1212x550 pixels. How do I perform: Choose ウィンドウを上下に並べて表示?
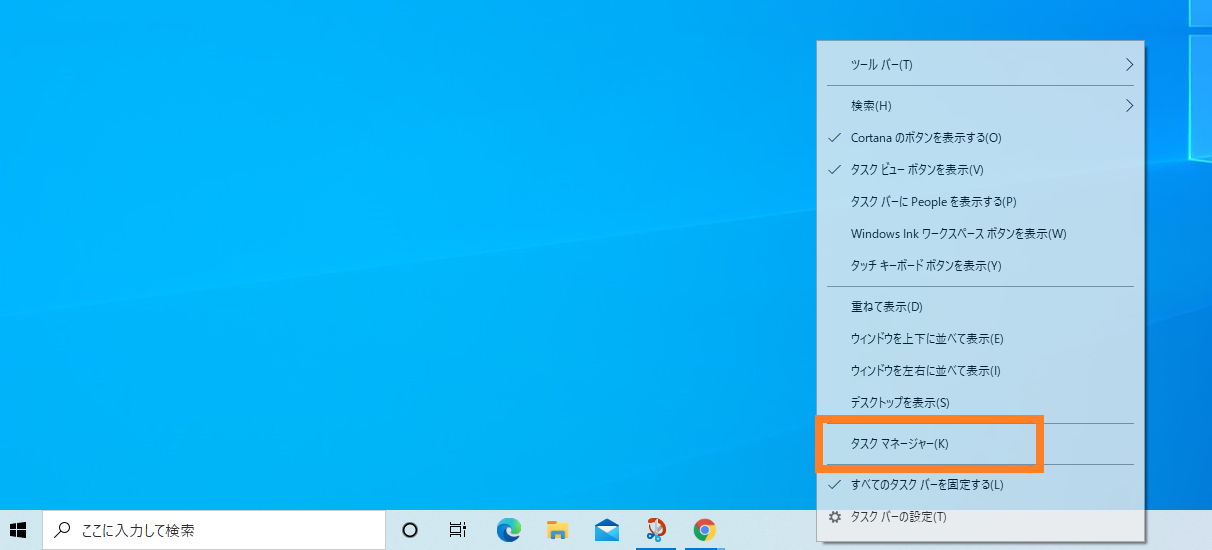click(980, 338)
